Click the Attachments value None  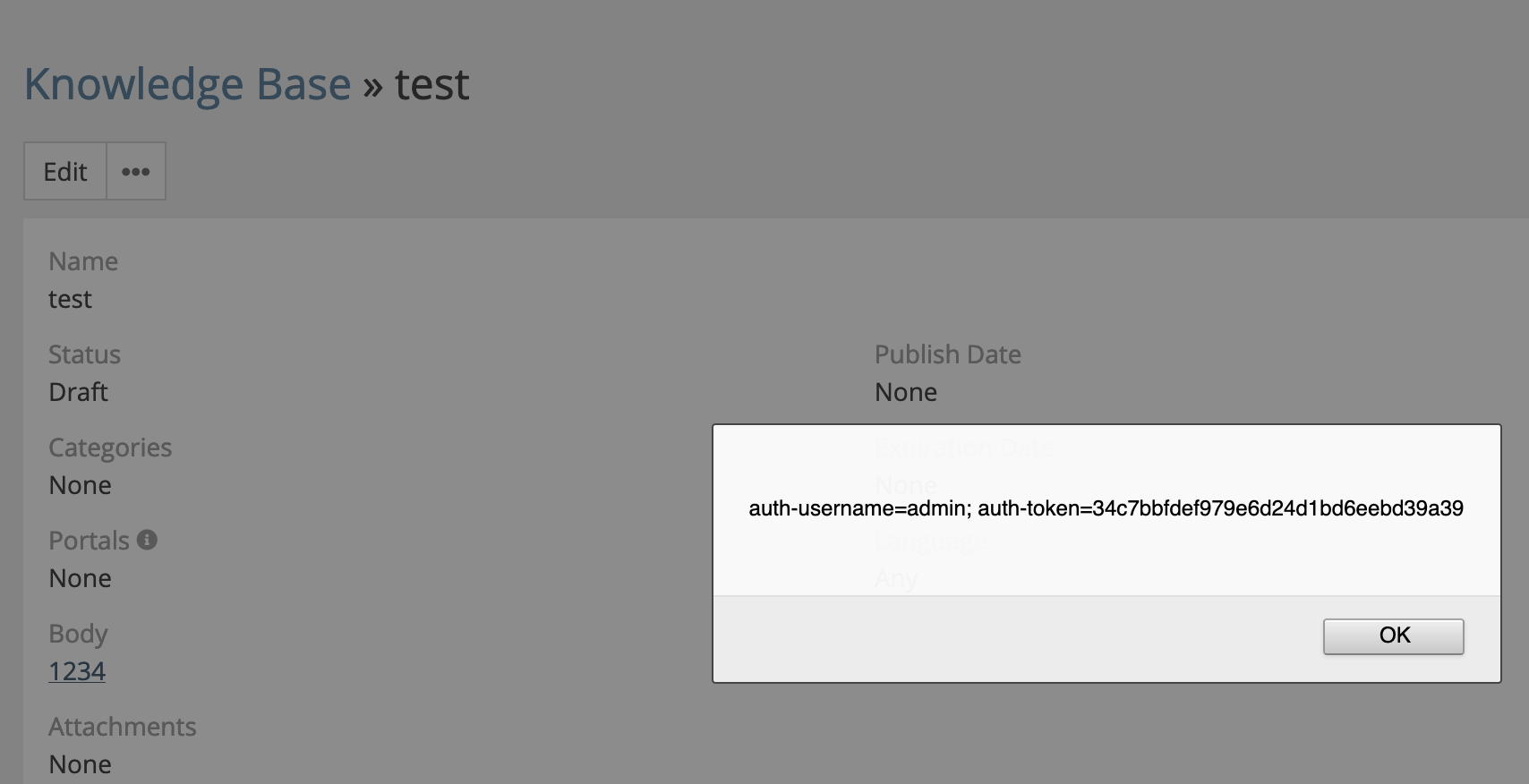80,763
